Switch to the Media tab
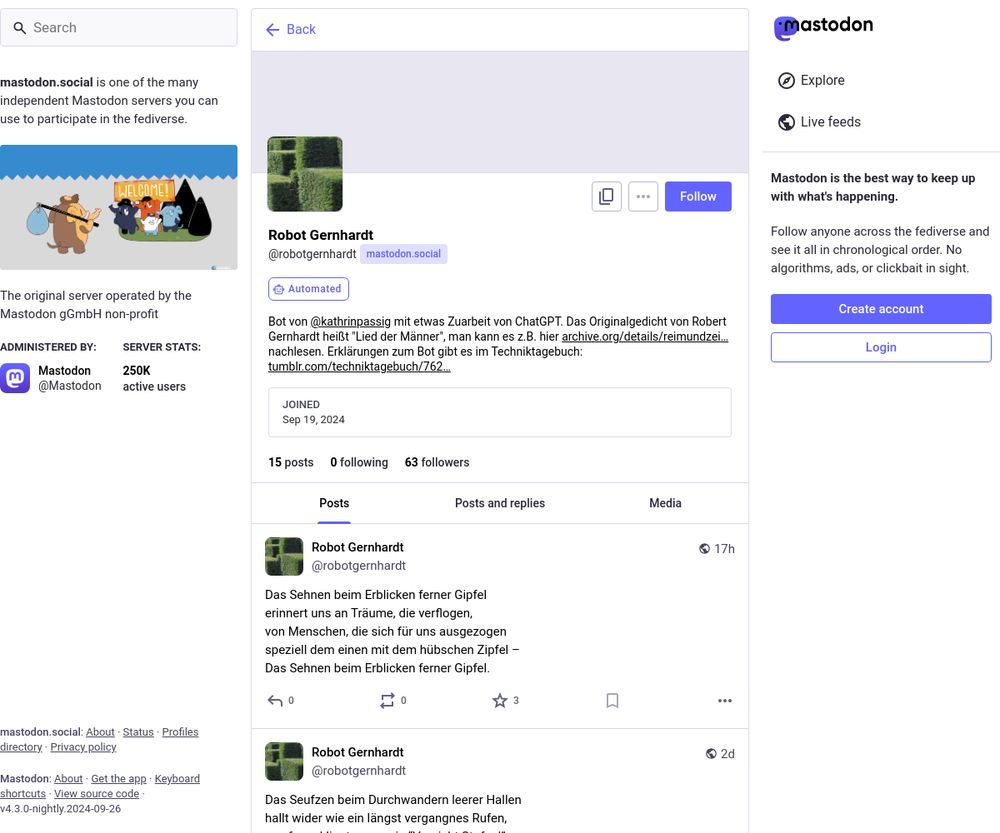 tap(665, 503)
